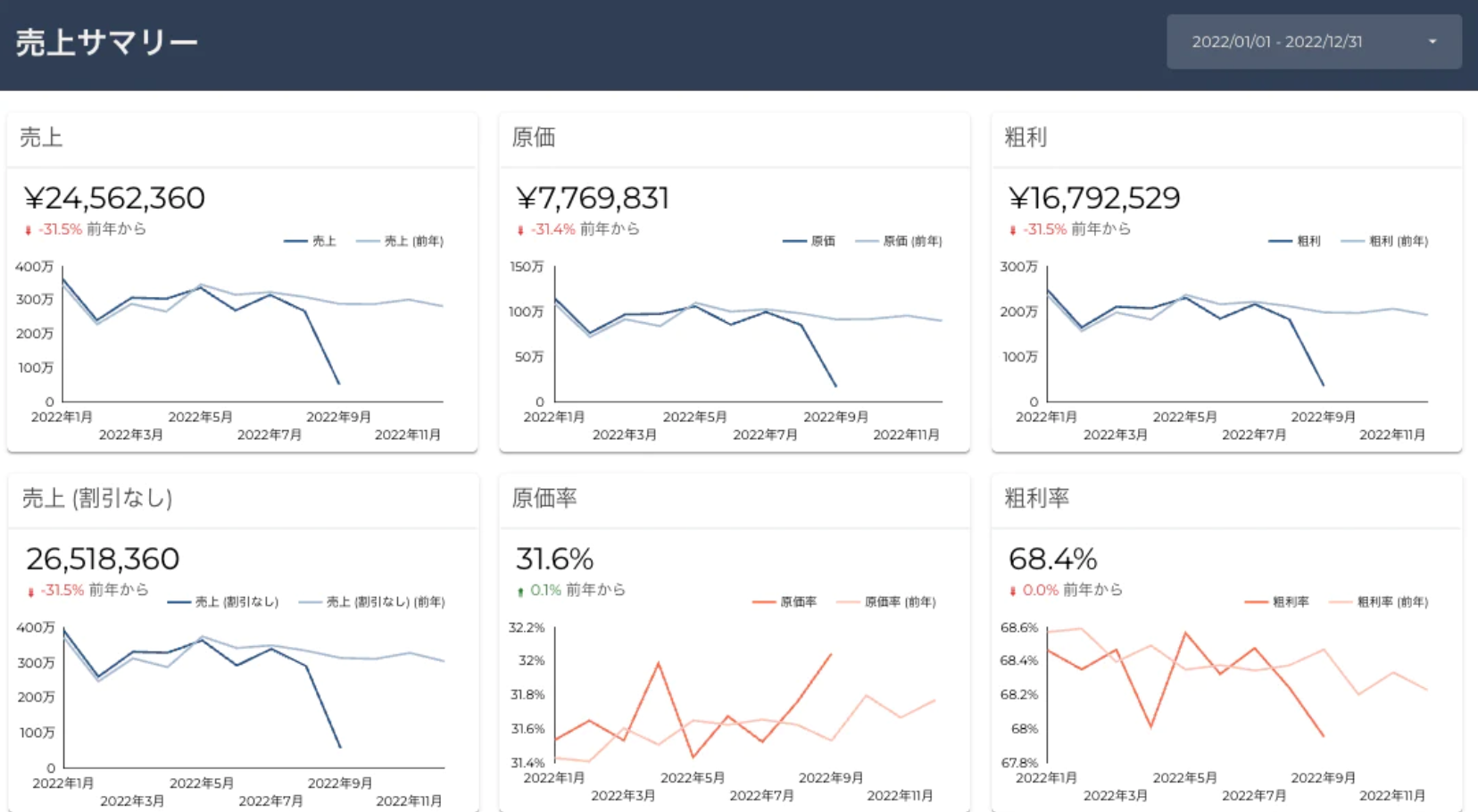Click the 2022年11月 axis label in 粗利 chart

coord(1392,435)
